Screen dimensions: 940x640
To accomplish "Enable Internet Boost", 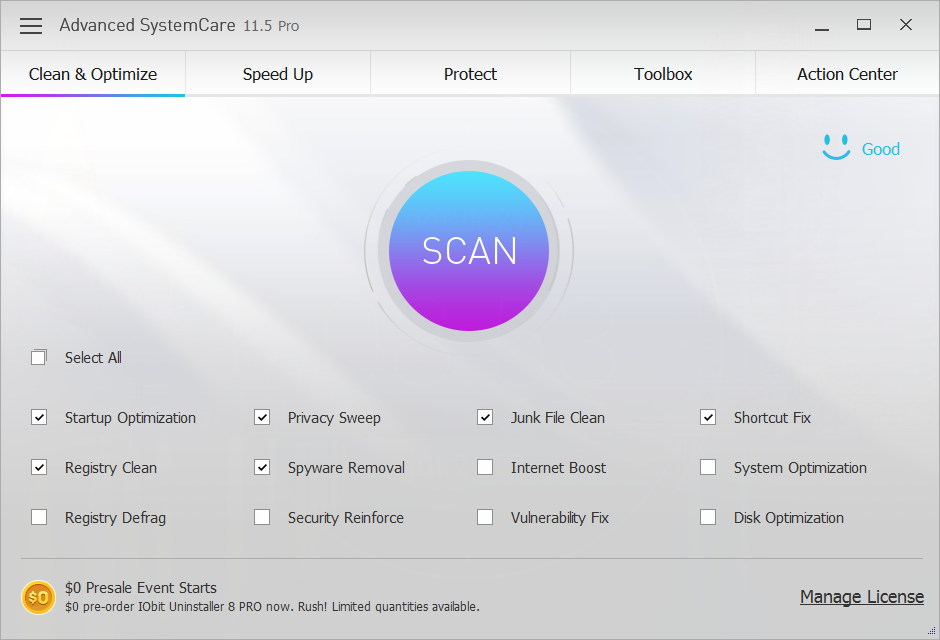I will (x=485, y=467).
